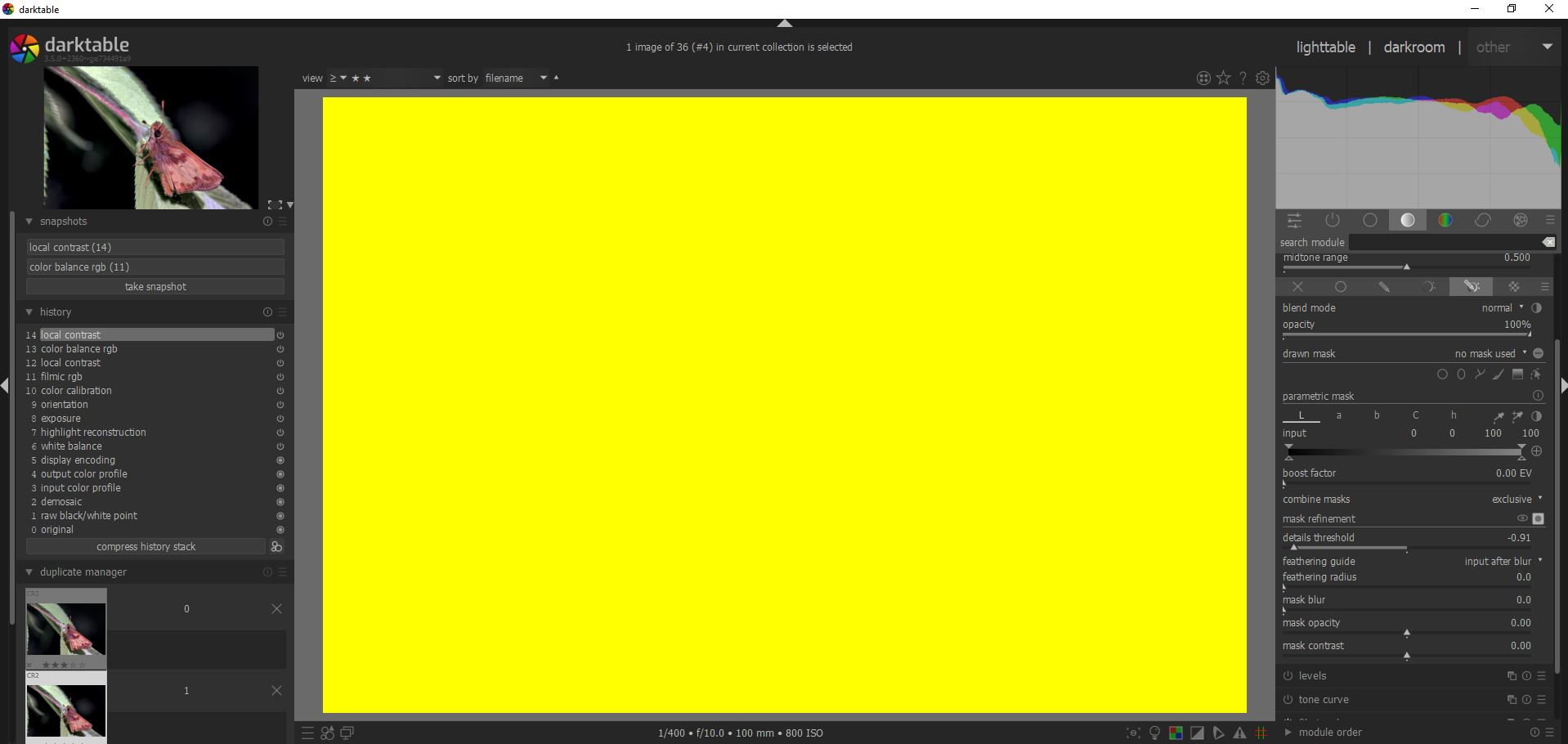Expand the module order panel

[x=1288, y=733]
